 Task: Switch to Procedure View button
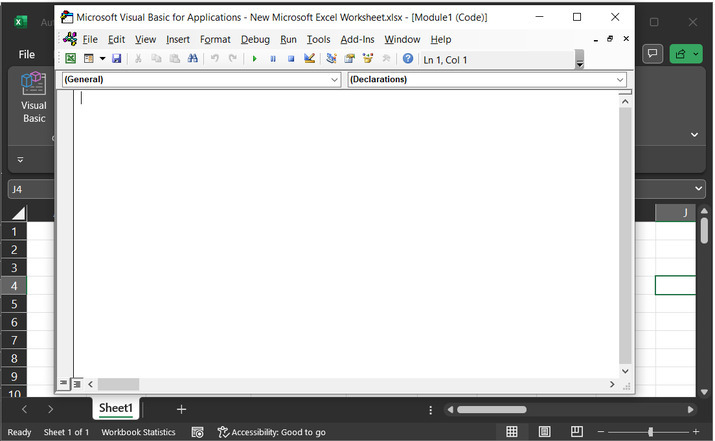[64, 384]
